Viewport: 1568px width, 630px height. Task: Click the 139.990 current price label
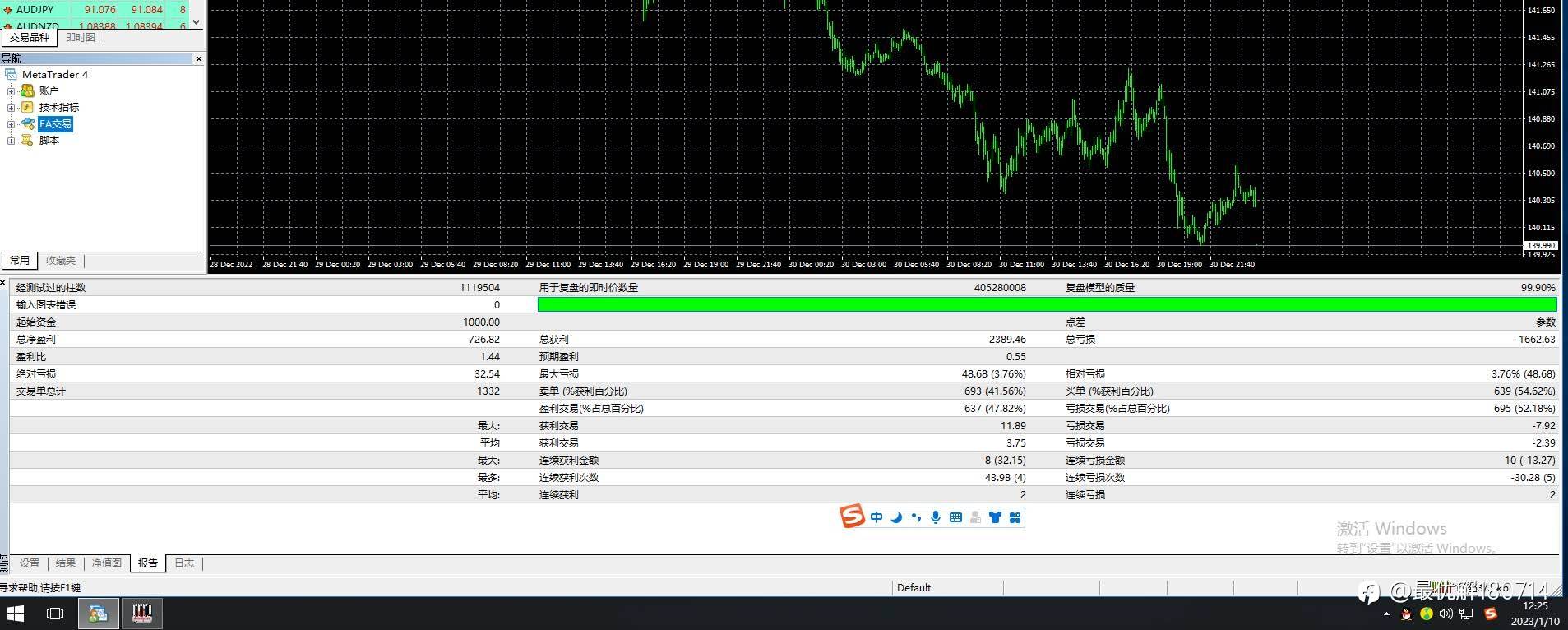(1540, 246)
